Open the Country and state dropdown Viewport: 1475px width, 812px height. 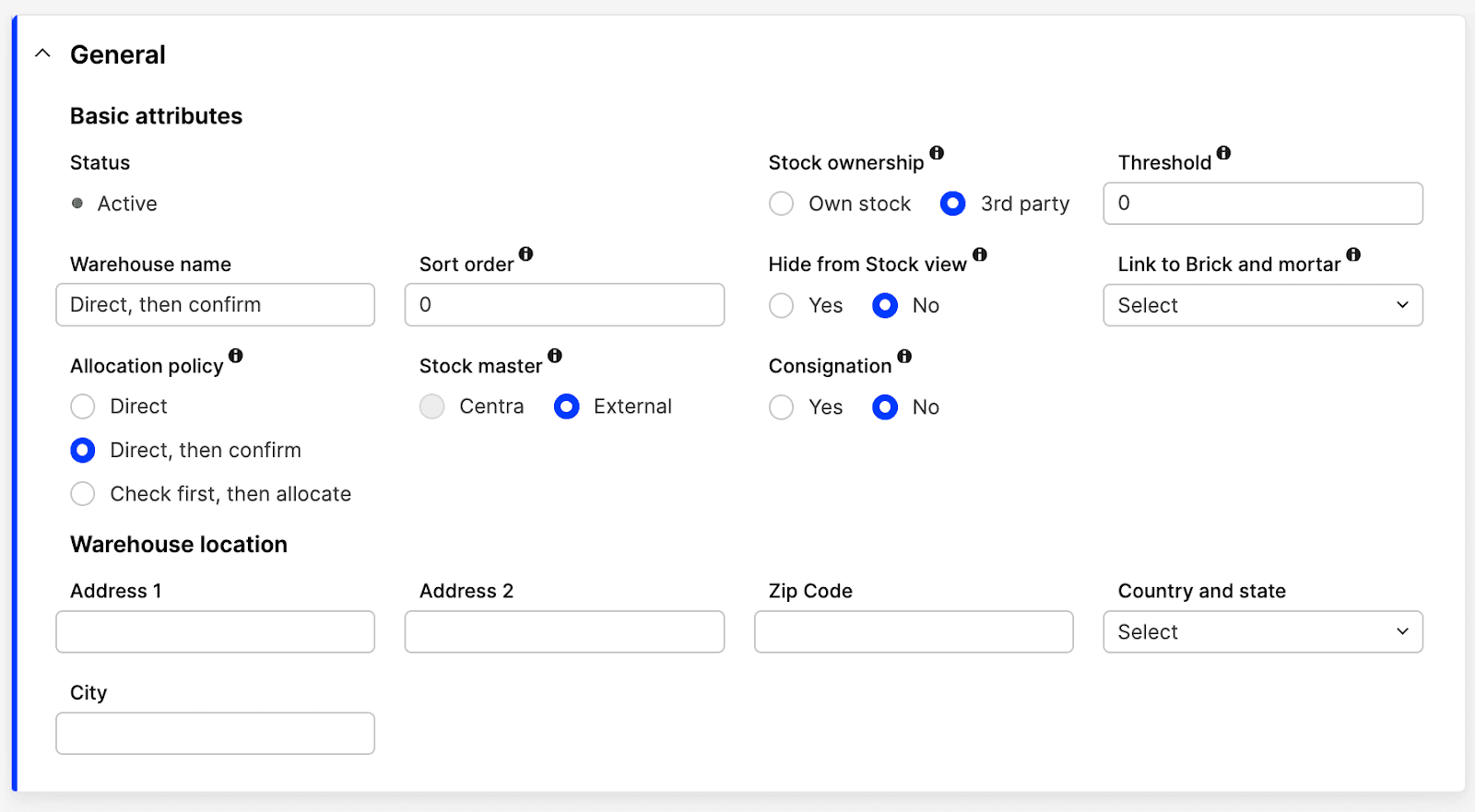coord(1263,632)
